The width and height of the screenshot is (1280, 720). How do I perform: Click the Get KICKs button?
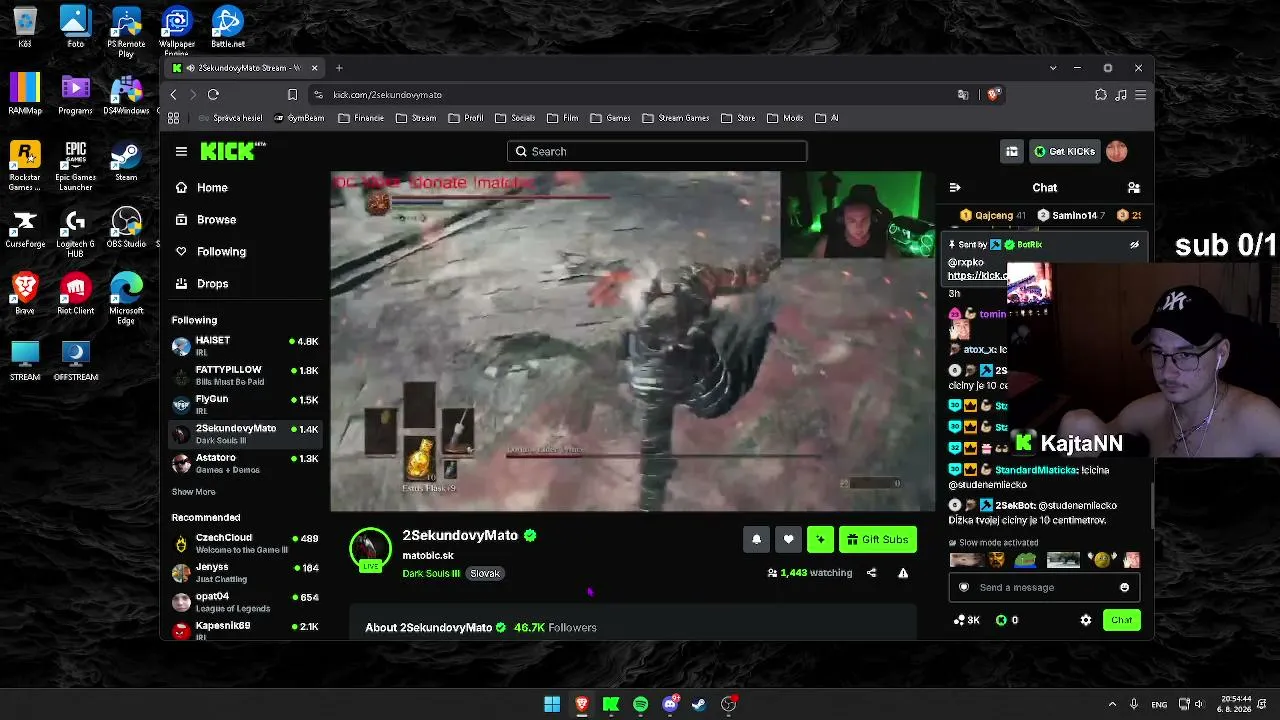(x=1064, y=151)
